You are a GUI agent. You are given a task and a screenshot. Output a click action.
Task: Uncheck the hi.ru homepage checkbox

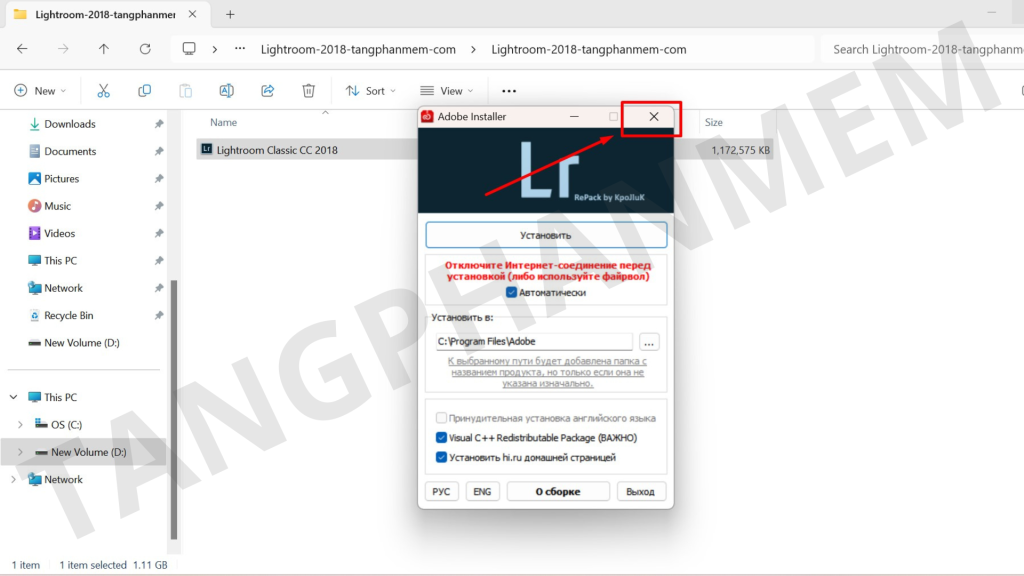pyautogui.click(x=441, y=457)
